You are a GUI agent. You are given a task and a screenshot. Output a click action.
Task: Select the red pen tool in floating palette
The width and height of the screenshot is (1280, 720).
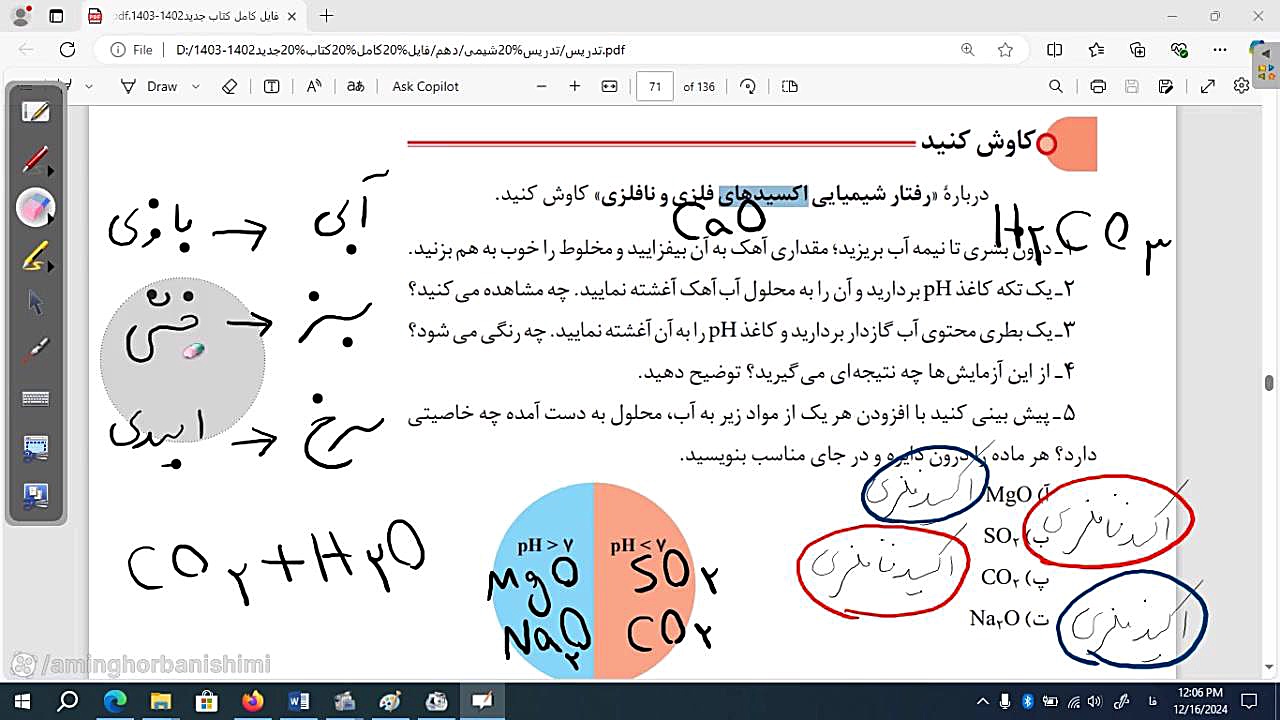(x=36, y=160)
